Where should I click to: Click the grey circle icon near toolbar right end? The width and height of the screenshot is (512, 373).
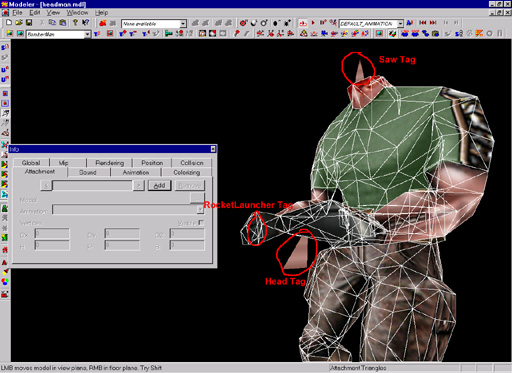coord(489,34)
